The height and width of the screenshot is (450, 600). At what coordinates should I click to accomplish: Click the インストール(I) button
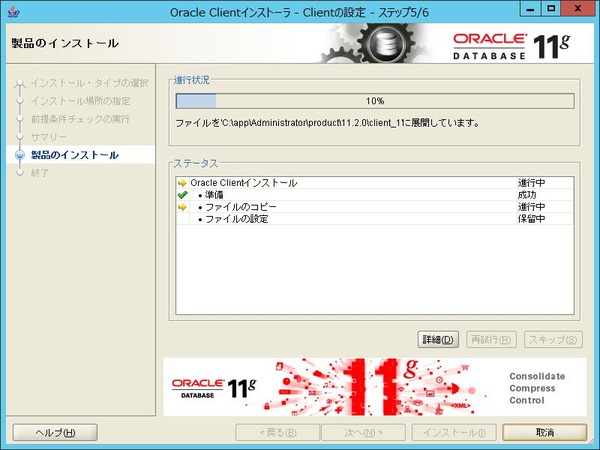click(x=454, y=432)
